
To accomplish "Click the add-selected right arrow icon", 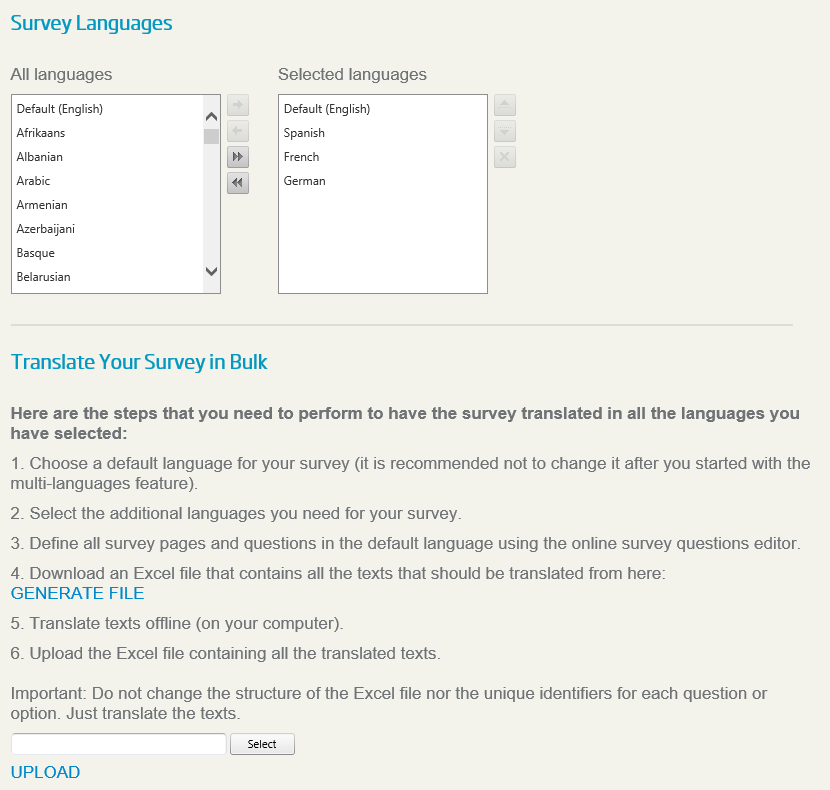I will click(x=238, y=105).
